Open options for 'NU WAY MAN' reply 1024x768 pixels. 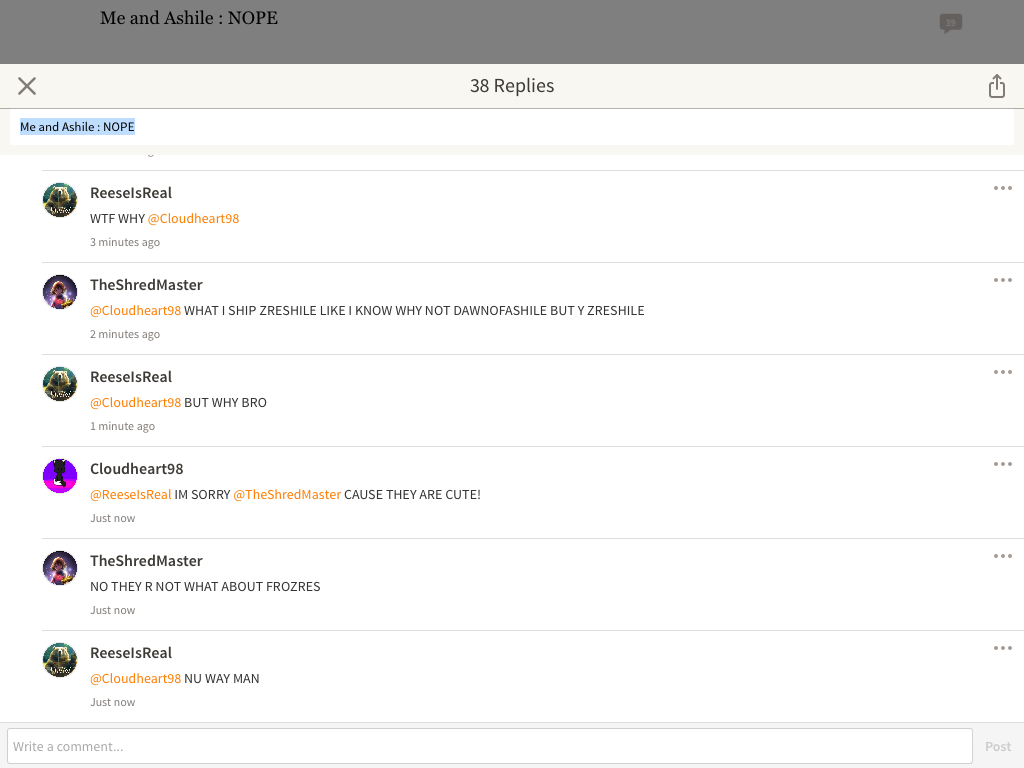tap(1002, 648)
